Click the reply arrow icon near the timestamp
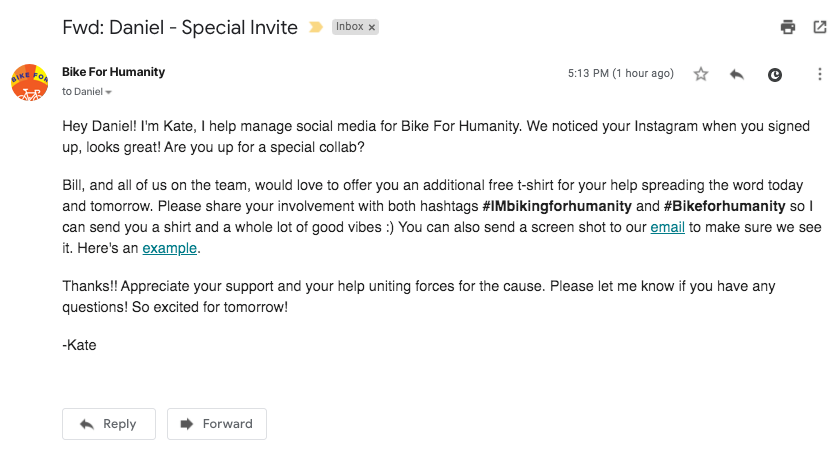This screenshot has width=840, height=462. coord(737,74)
